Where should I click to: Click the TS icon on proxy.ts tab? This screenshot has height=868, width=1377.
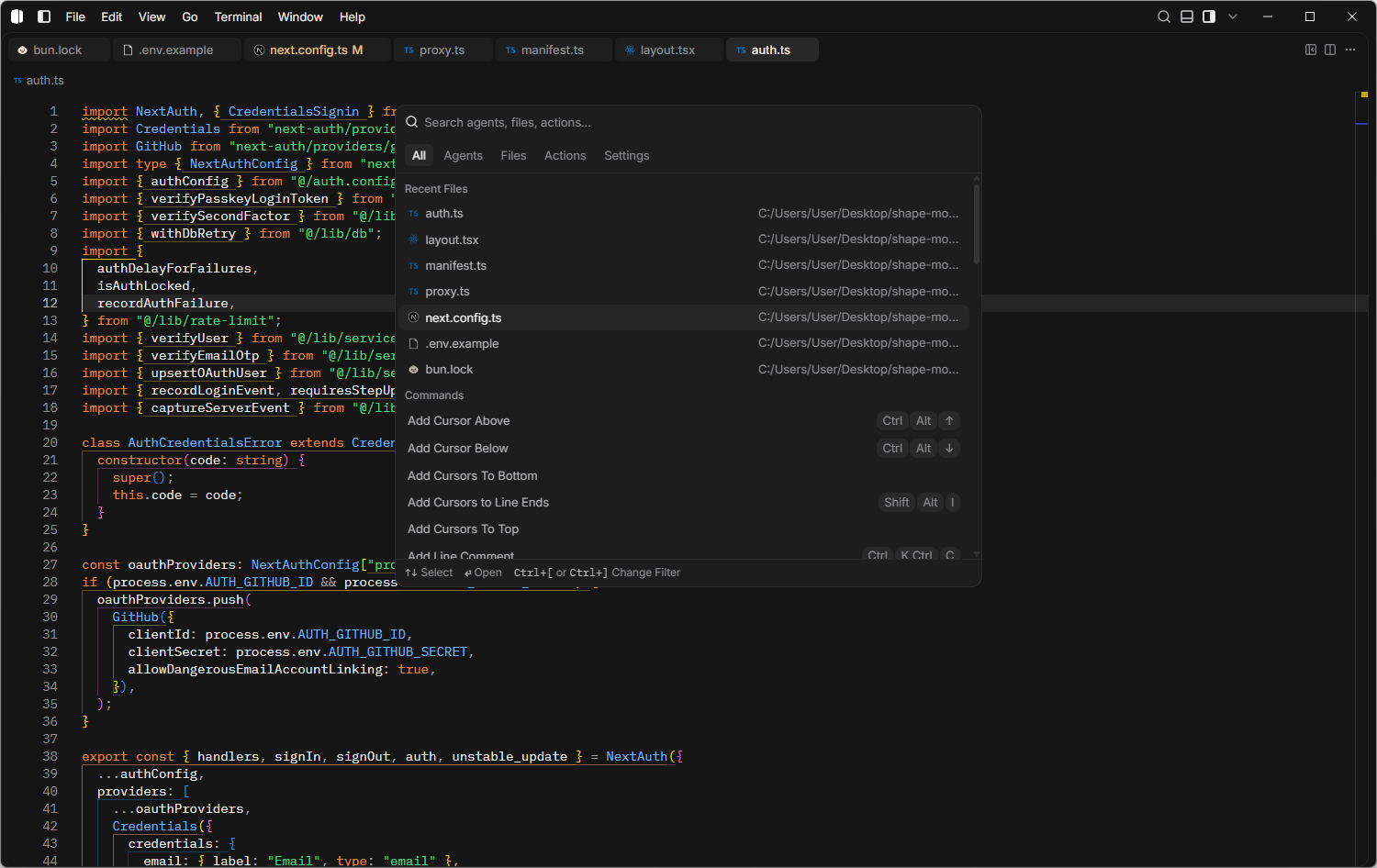(x=409, y=50)
